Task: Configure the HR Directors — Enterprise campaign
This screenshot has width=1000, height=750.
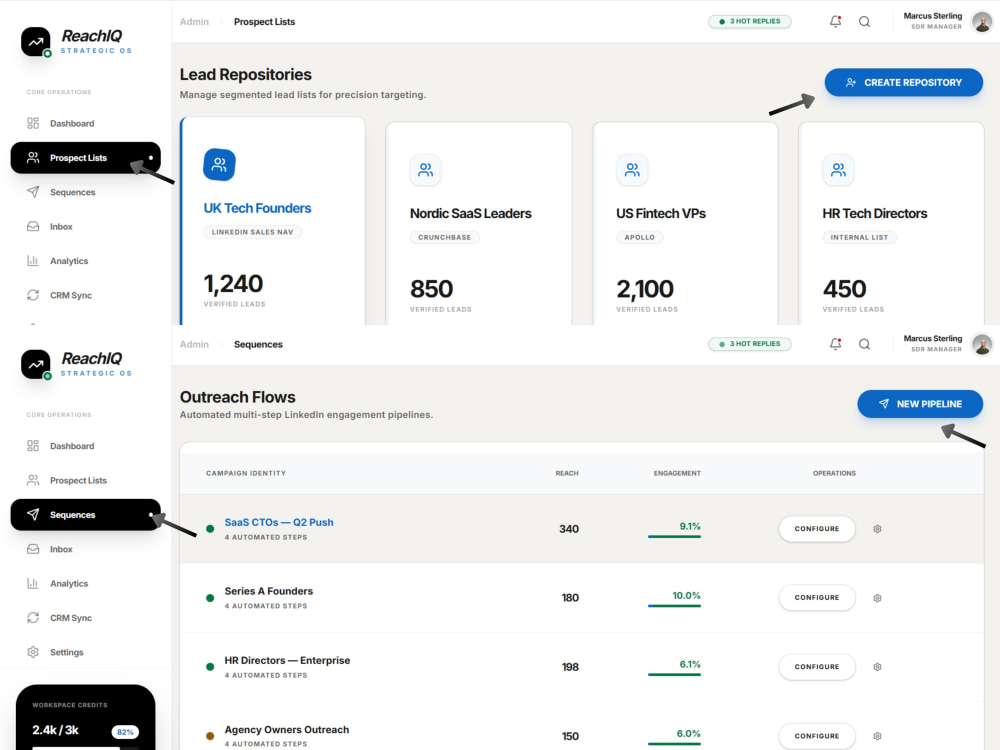Action: [x=817, y=666]
